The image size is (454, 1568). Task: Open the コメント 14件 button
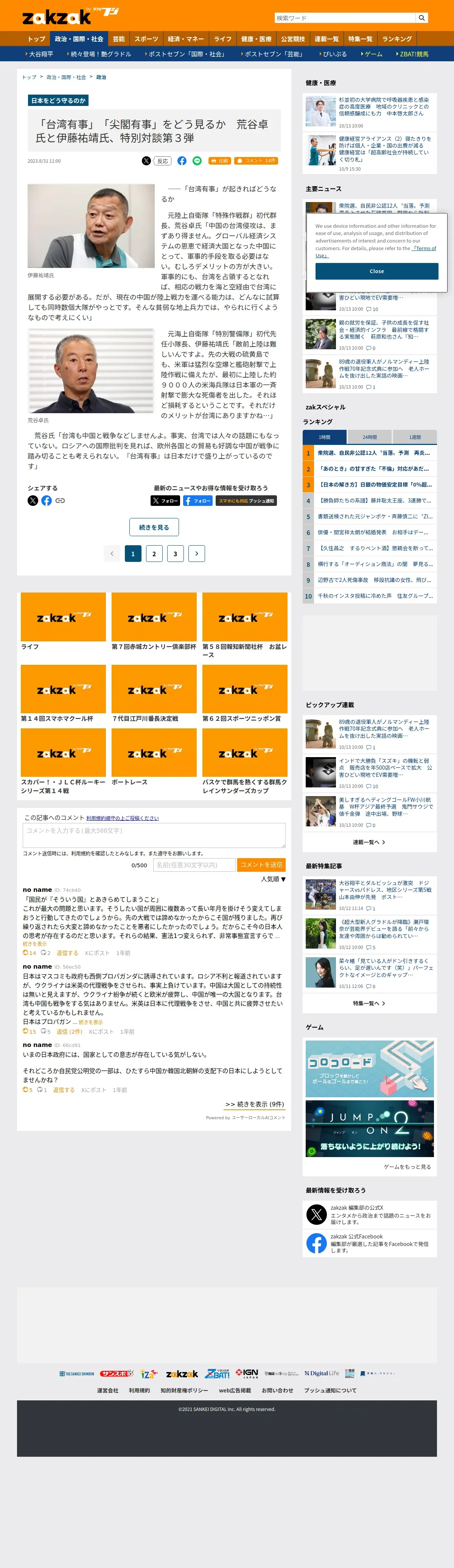(x=256, y=161)
